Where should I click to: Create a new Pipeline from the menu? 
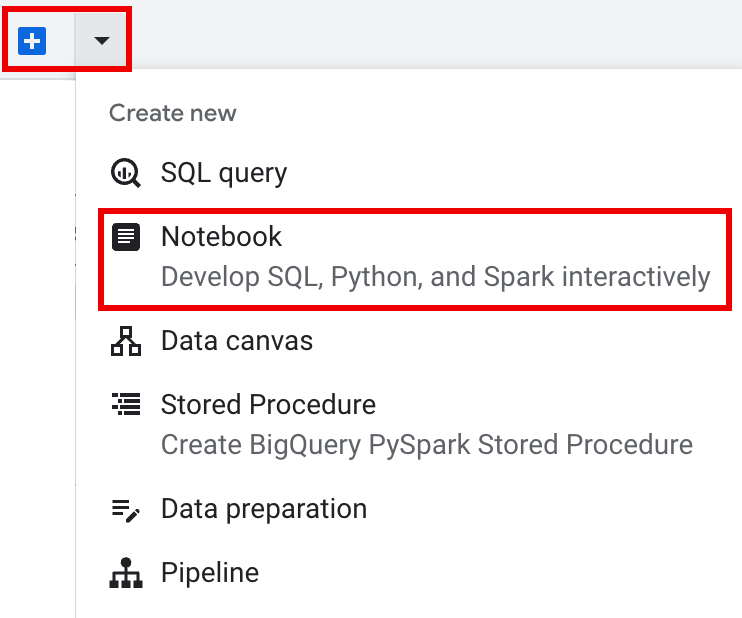point(210,573)
